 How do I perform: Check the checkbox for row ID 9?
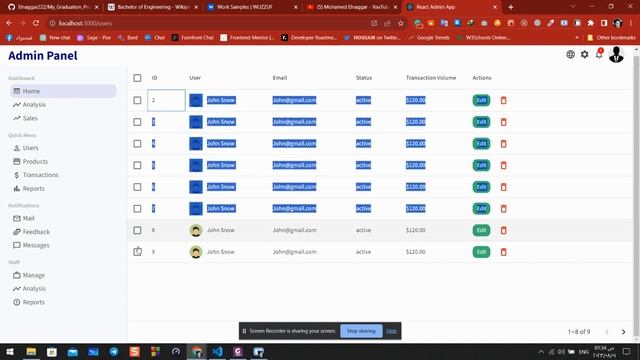pyautogui.click(x=137, y=252)
